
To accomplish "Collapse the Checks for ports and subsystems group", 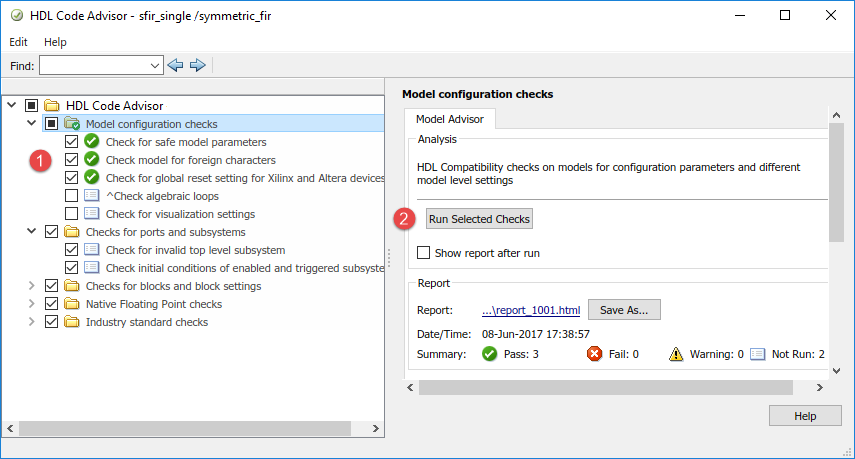I will tap(32, 232).
